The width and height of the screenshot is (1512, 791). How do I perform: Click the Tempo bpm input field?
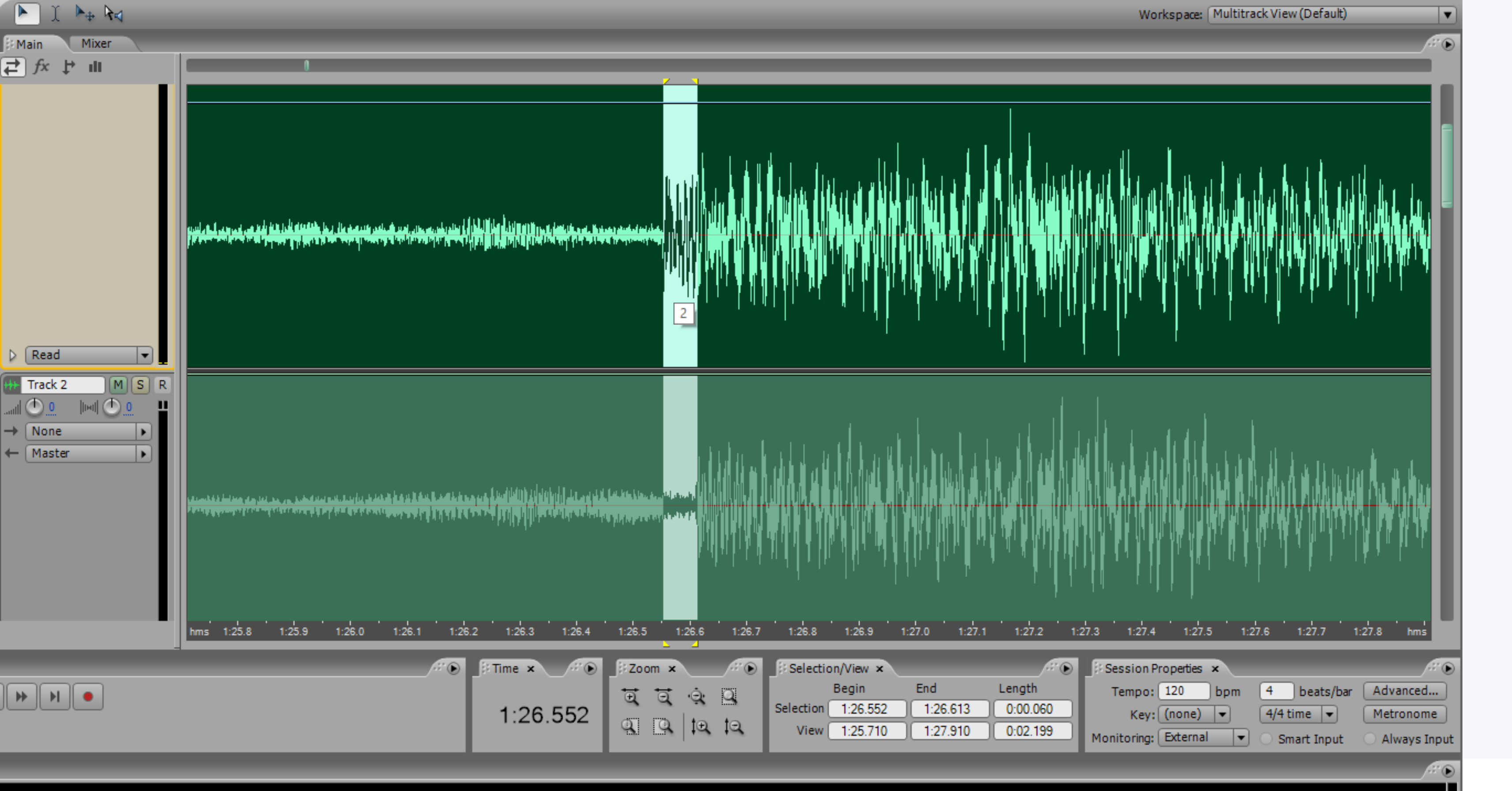1183,691
